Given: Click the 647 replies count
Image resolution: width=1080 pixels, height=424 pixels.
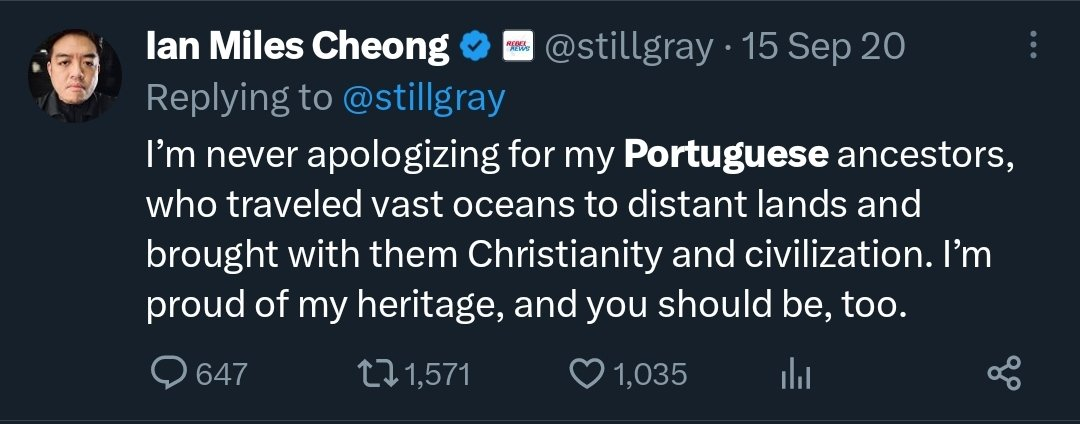Looking at the screenshot, I should [221, 375].
